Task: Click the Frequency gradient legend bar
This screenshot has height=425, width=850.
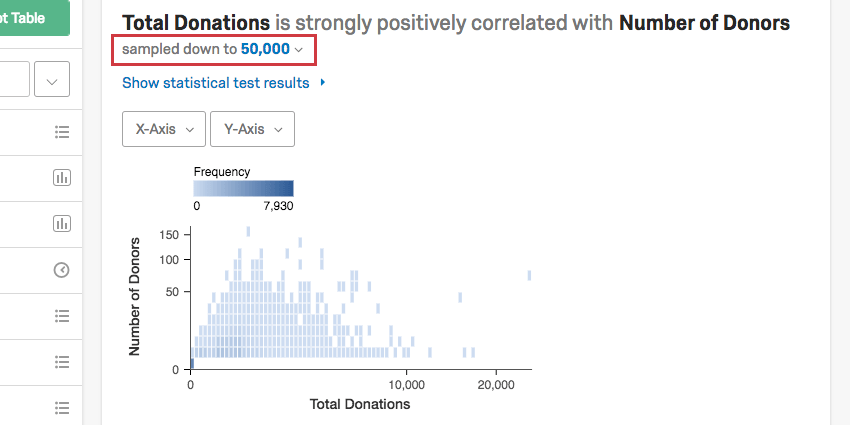Action: pos(243,188)
